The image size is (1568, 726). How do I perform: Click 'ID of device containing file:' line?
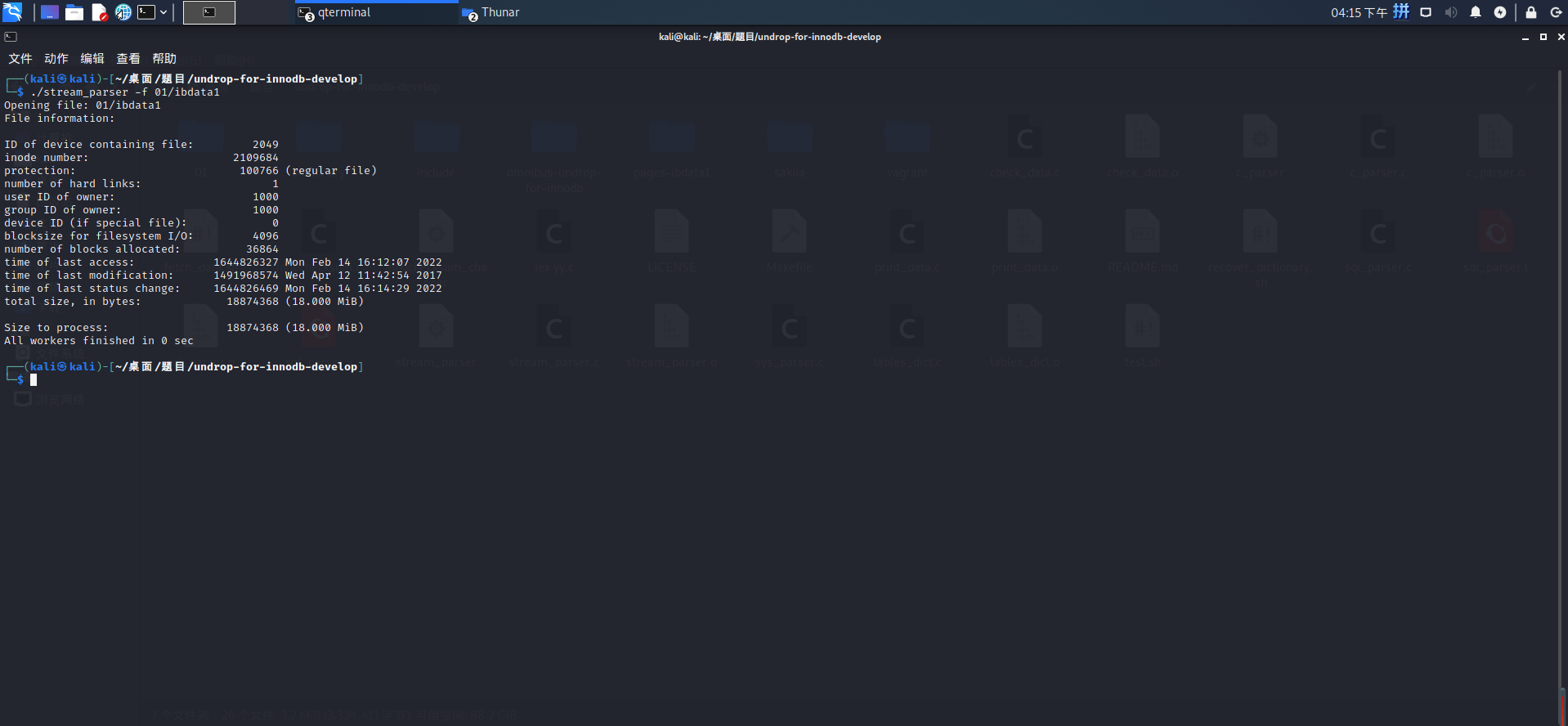[141, 145]
